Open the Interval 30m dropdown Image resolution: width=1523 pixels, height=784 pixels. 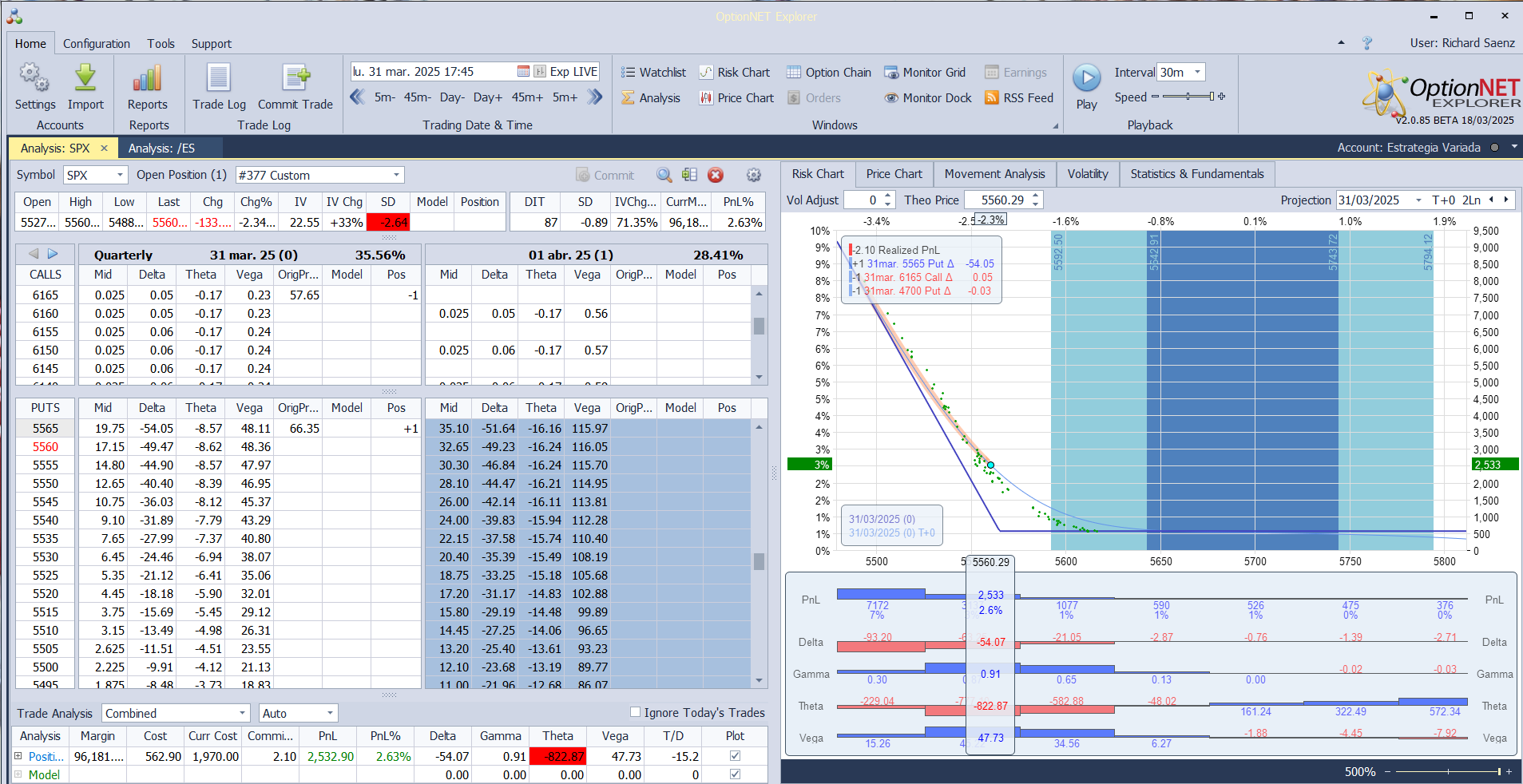pyautogui.click(x=1197, y=72)
